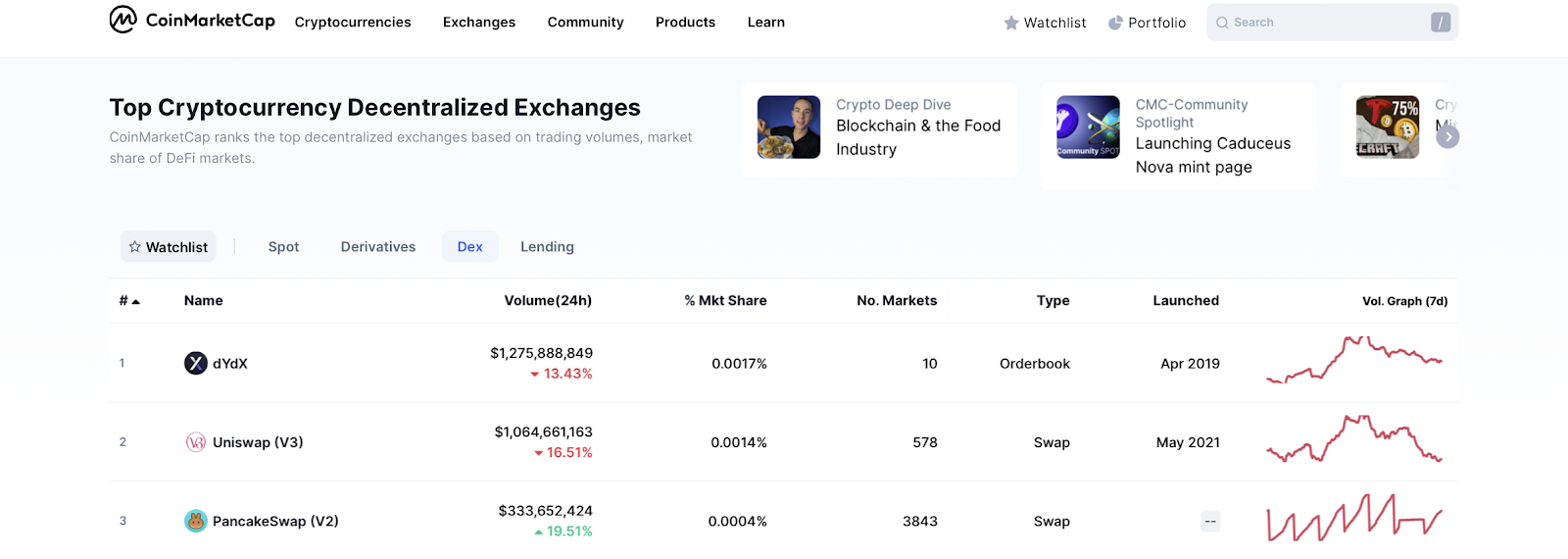Click the May 2021 launch date
This screenshot has width=1568, height=559.
(1188, 442)
